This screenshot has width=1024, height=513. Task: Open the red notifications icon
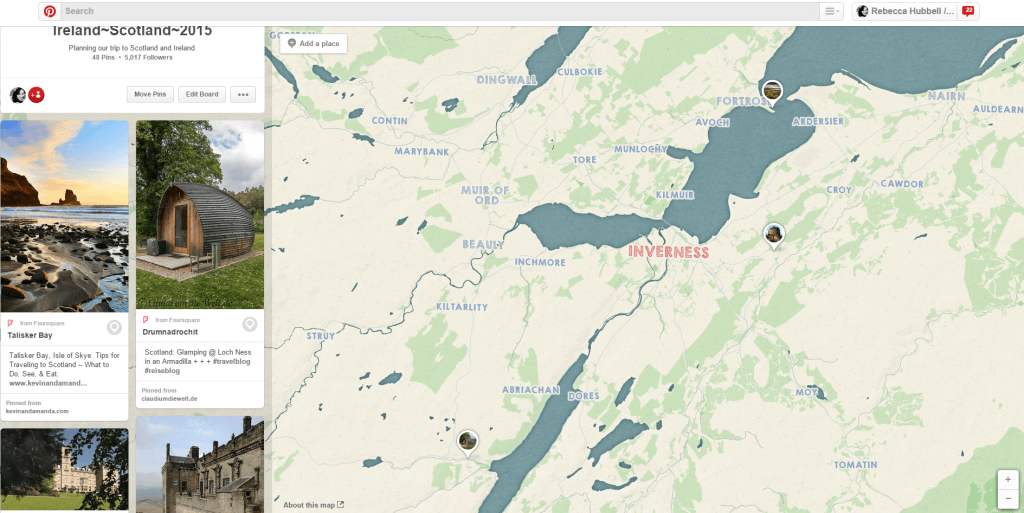pyautogui.click(x=968, y=11)
